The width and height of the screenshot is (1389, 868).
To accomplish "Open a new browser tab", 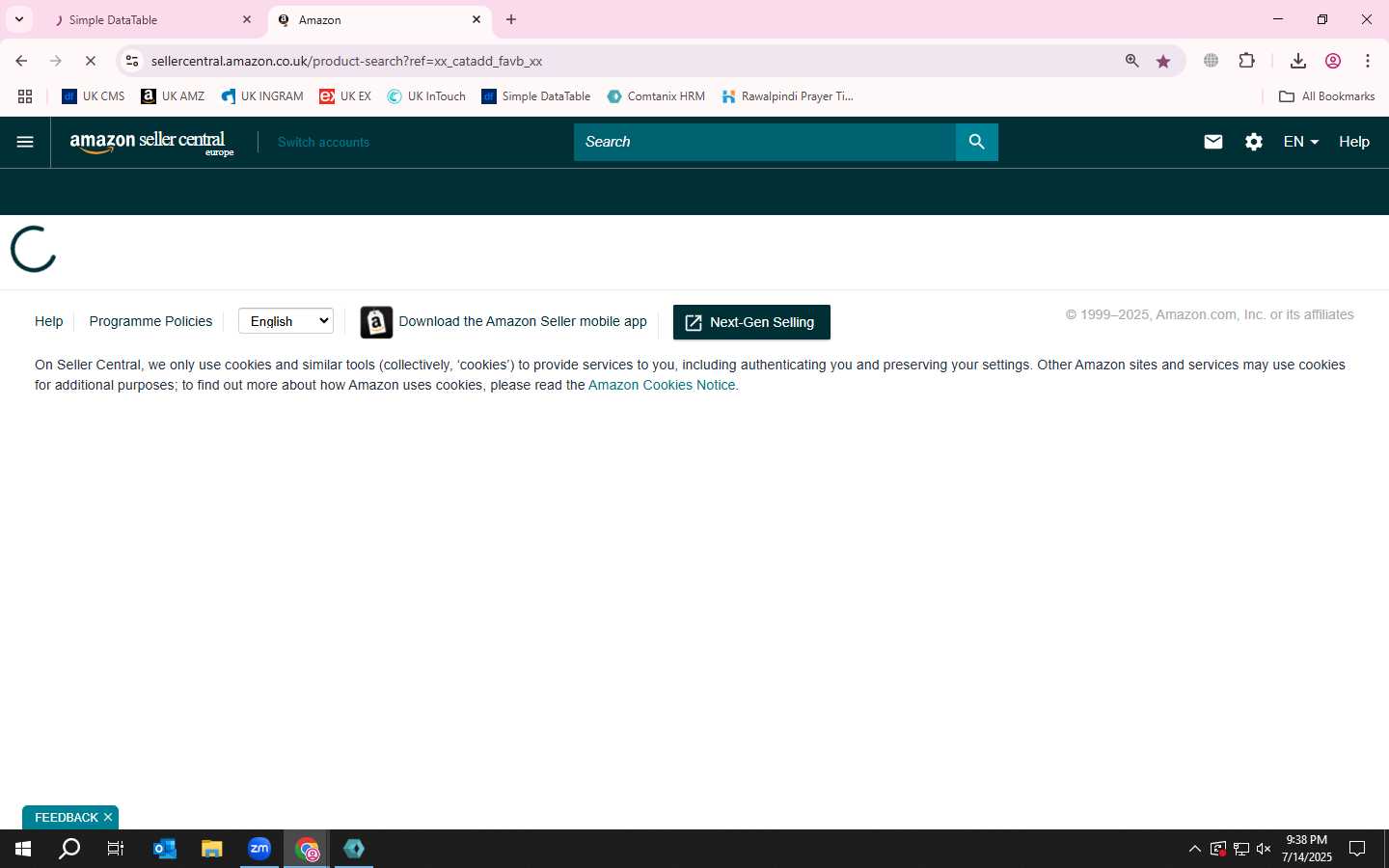I will (x=511, y=19).
